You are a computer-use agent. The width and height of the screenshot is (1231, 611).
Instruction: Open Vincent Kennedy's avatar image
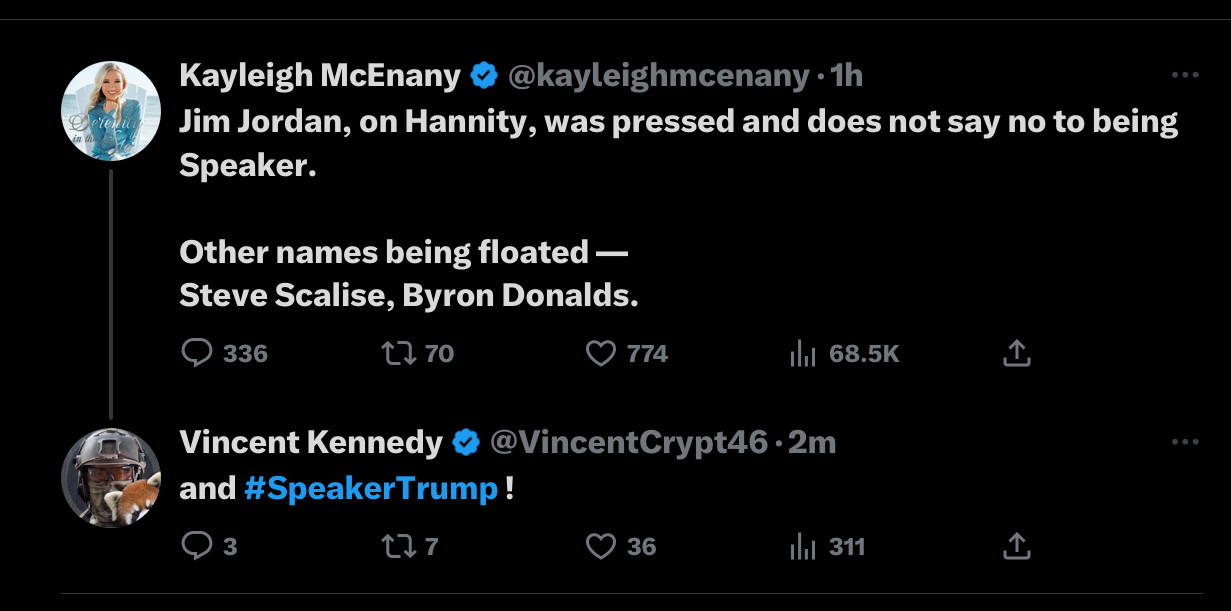click(111, 477)
